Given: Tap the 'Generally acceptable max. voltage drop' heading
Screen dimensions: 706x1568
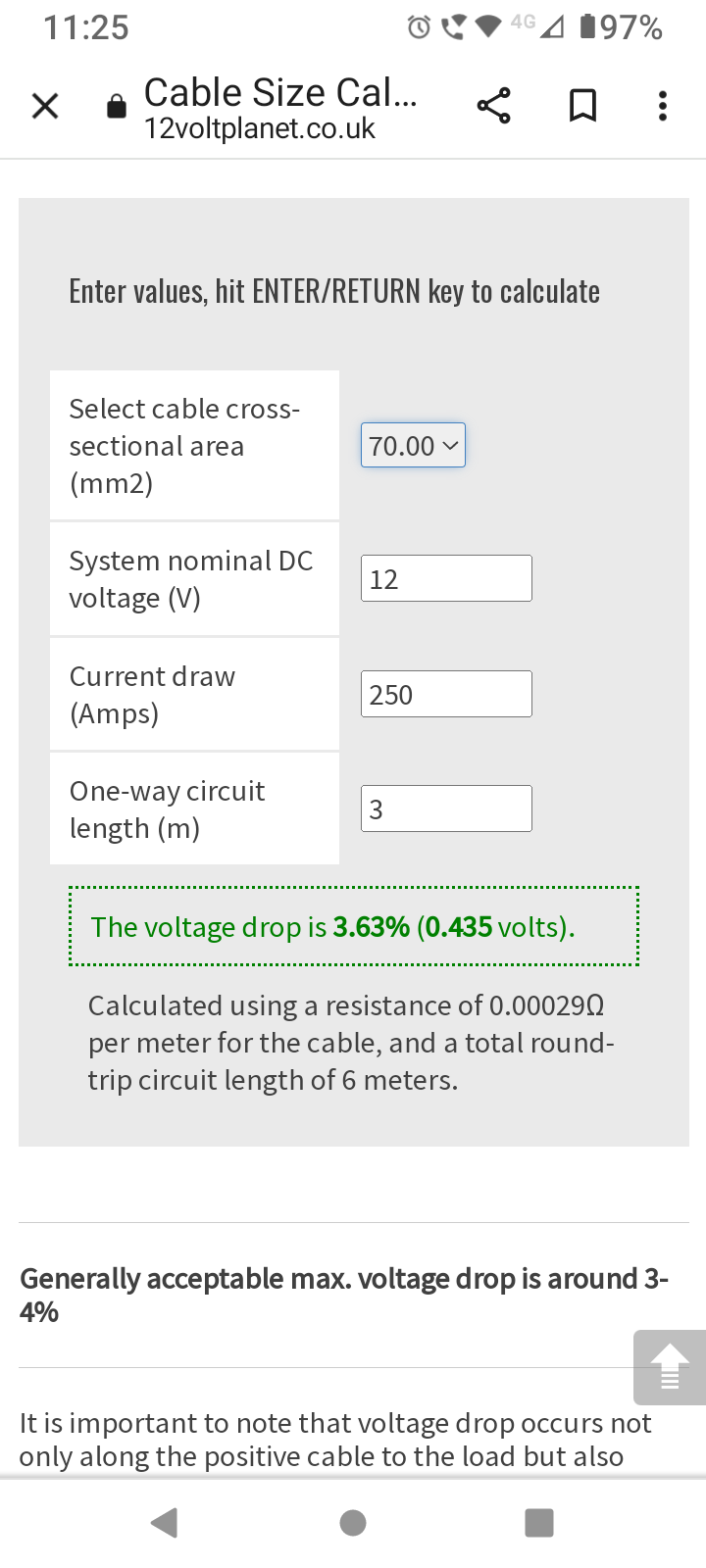Looking at the screenshot, I should tap(344, 1295).
